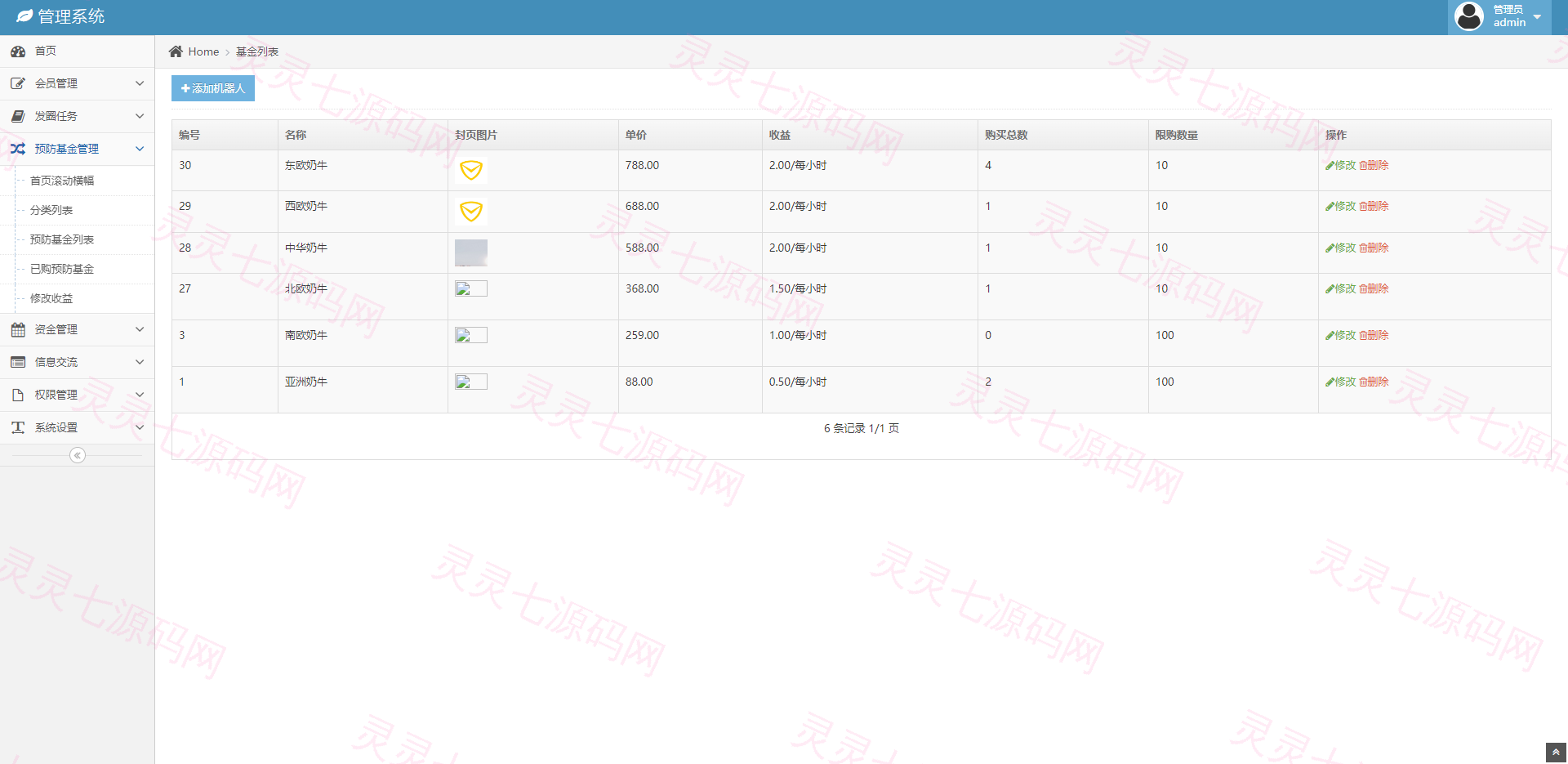Click 删除 for the 中华奶牛 row
The height and width of the screenshot is (764, 1568).
[x=1374, y=248]
